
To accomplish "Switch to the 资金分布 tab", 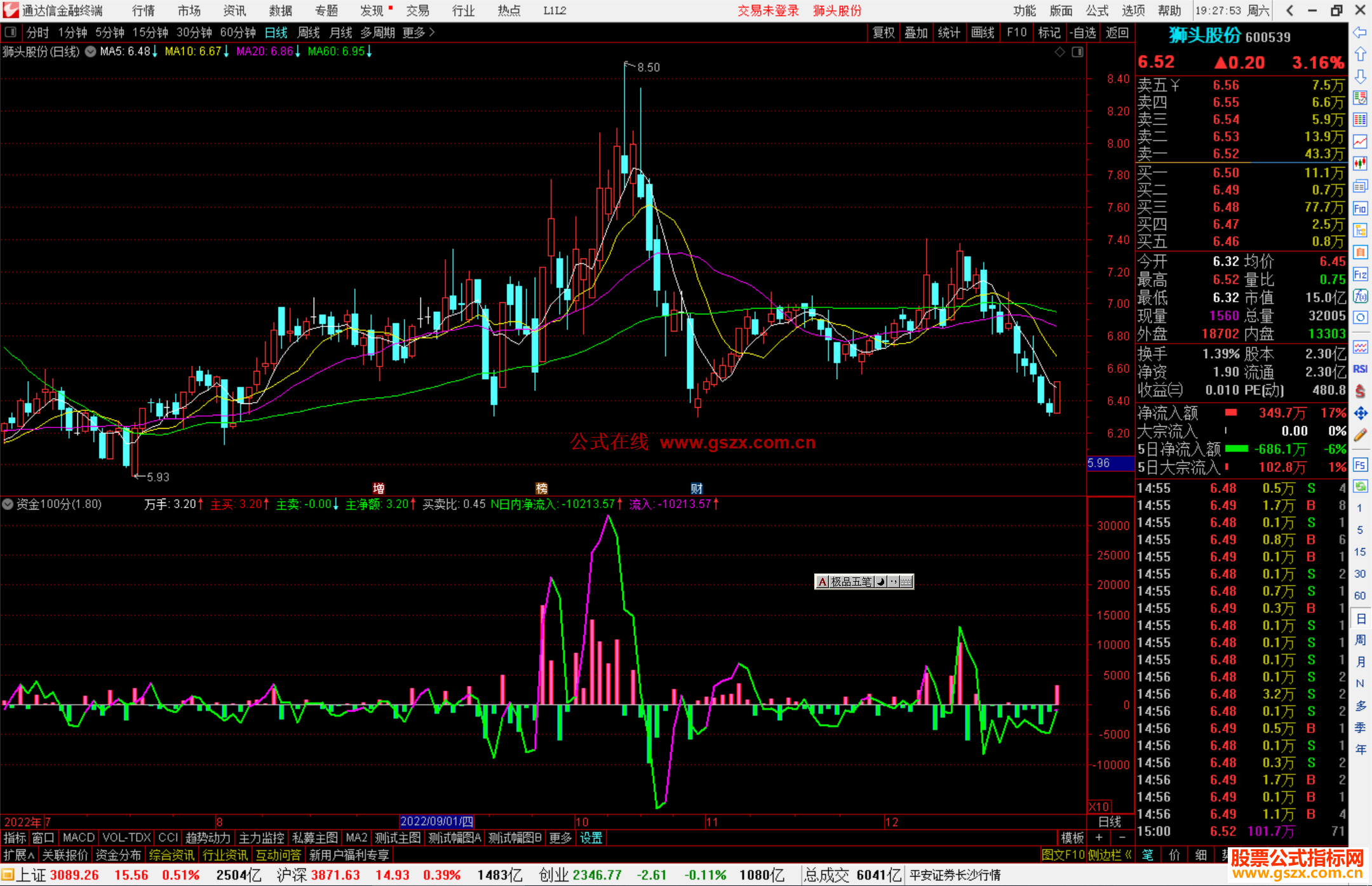I will (118, 856).
